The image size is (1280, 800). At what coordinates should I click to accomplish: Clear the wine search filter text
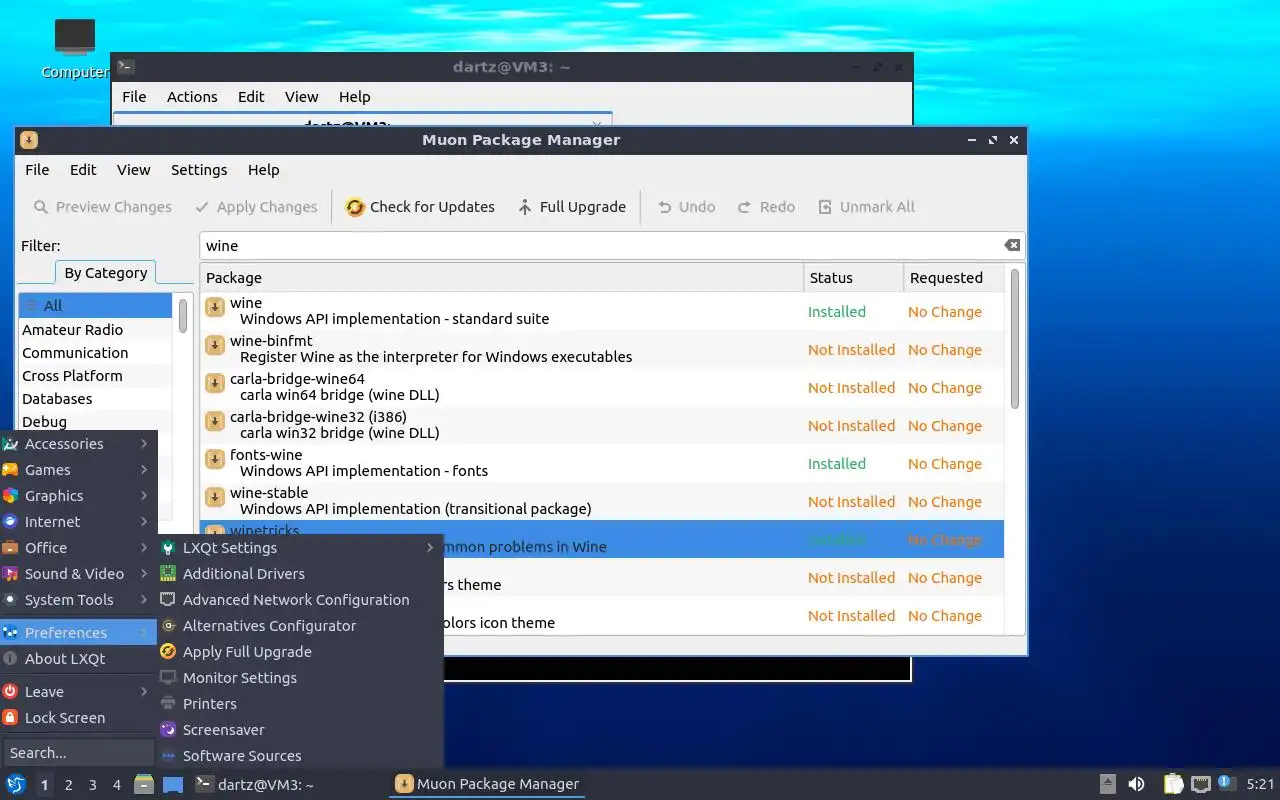coord(1012,245)
